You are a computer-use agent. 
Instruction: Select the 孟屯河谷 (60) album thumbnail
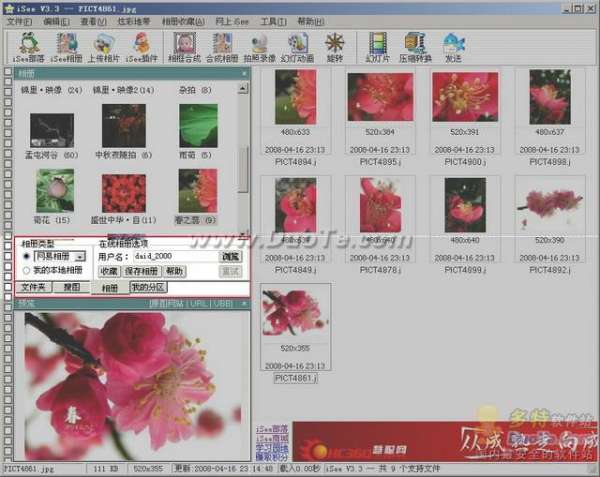tap(52, 130)
